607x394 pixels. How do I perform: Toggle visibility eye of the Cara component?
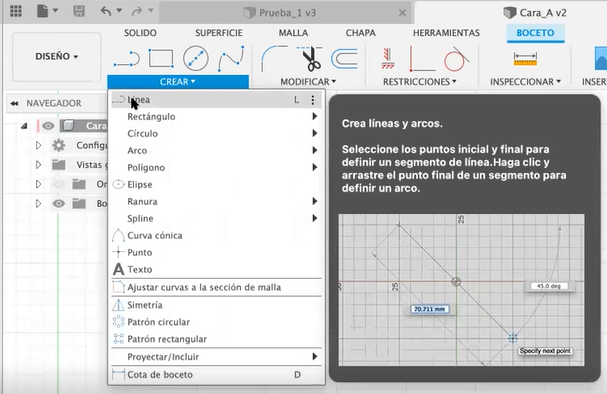[48, 126]
